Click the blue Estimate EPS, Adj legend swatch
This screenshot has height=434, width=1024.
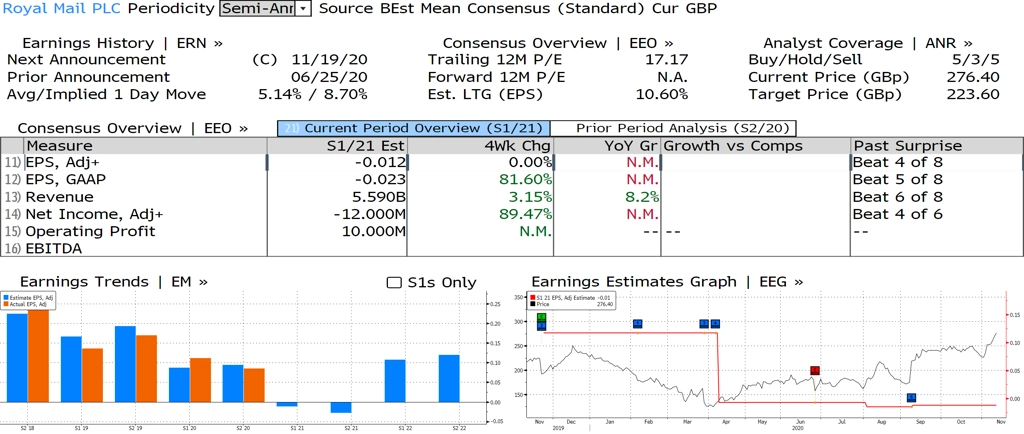click(5, 298)
